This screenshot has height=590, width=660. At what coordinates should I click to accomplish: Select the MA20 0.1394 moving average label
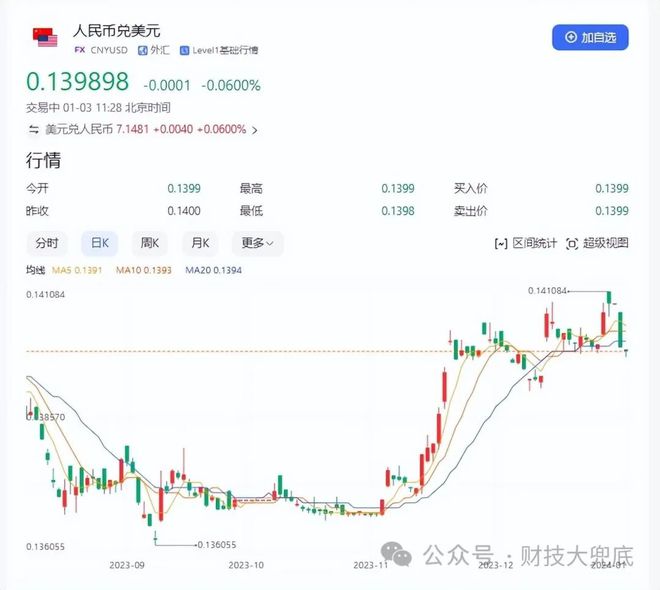(213, 270)
